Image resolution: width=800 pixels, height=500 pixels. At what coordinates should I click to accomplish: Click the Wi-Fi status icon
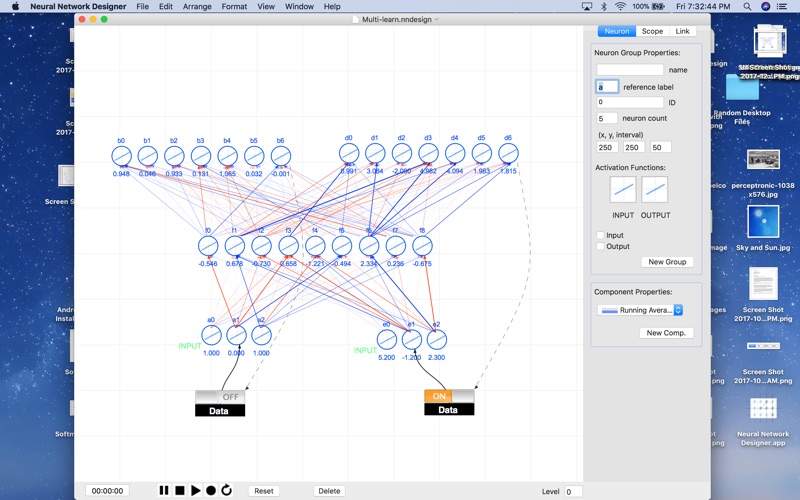tap(620, 7)
